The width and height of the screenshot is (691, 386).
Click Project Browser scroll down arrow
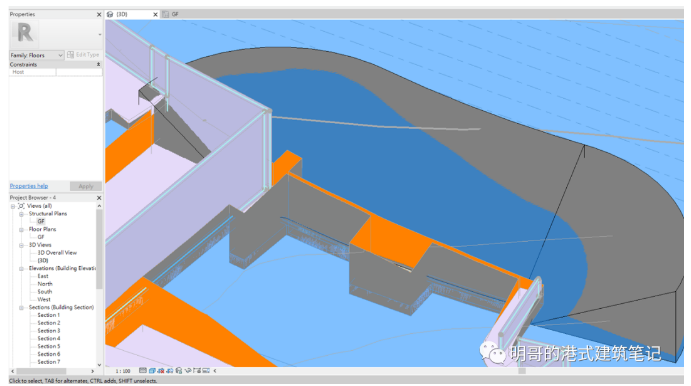point(99,365)
